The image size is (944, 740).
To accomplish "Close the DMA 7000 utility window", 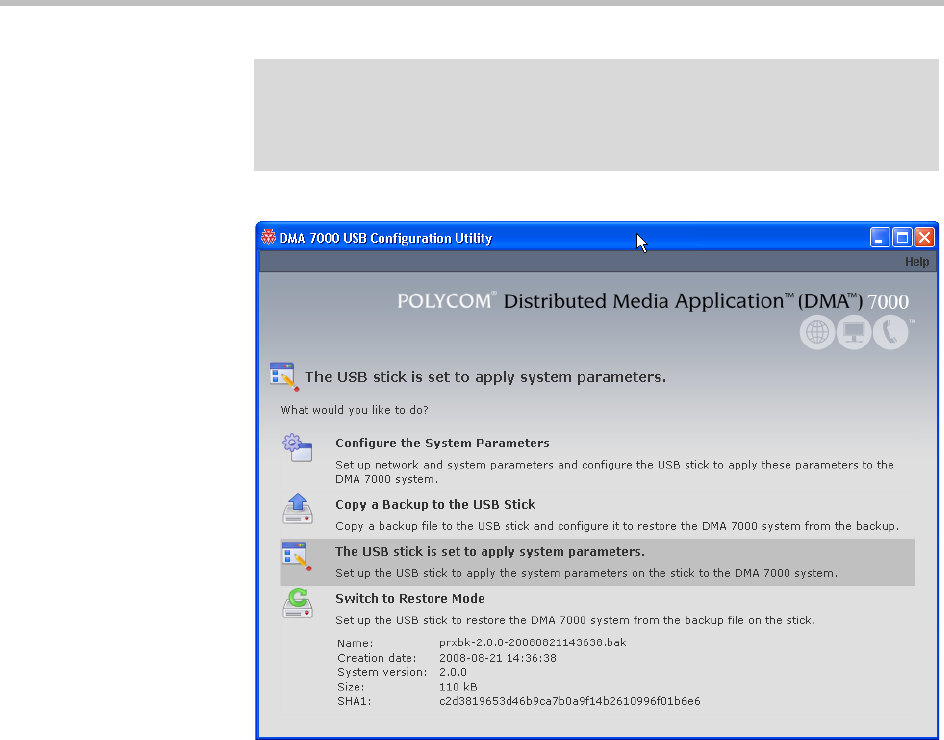I will click(924, 238).
